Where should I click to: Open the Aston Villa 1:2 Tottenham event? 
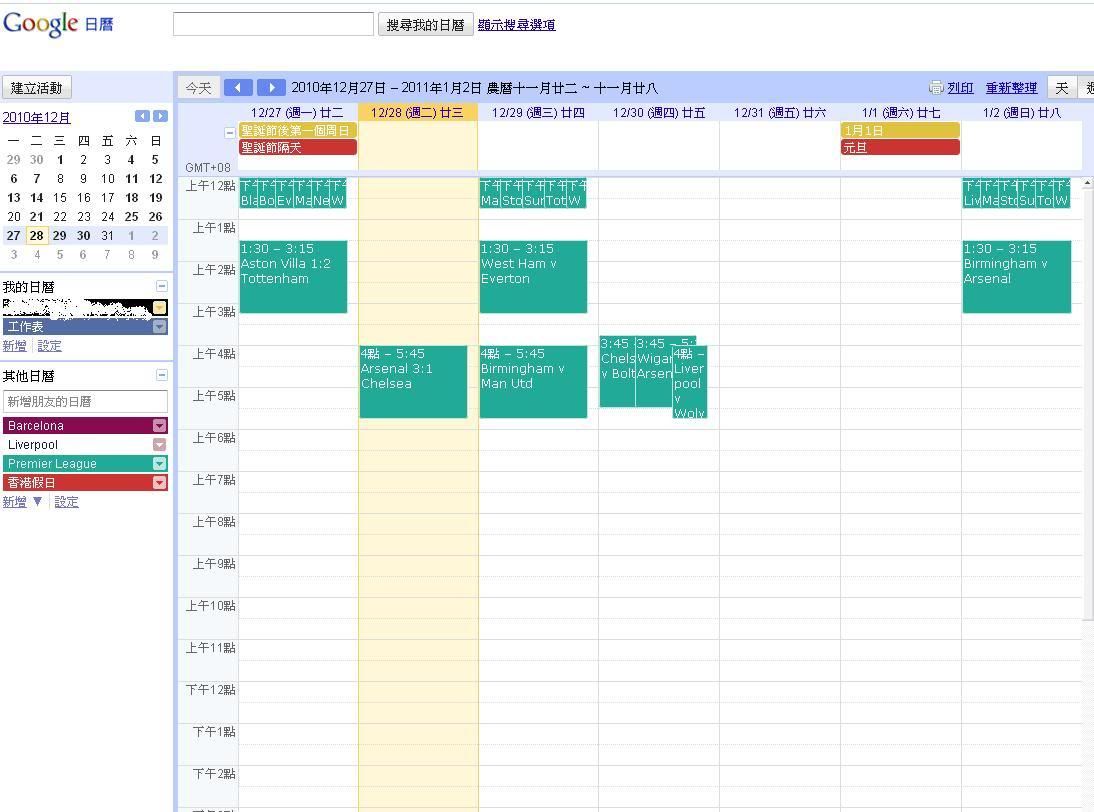click(293, 276)
